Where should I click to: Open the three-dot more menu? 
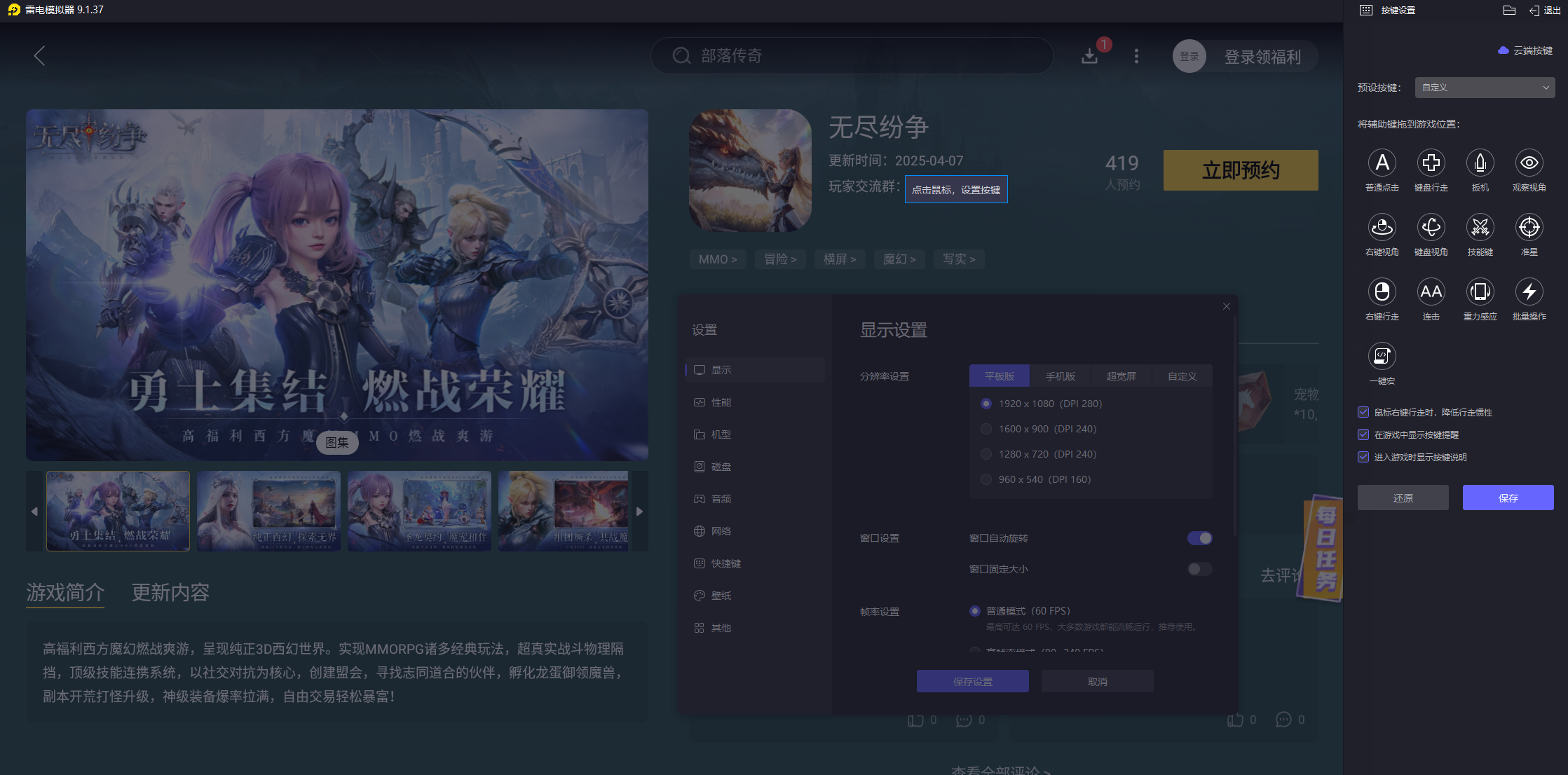coord(1136,56)
